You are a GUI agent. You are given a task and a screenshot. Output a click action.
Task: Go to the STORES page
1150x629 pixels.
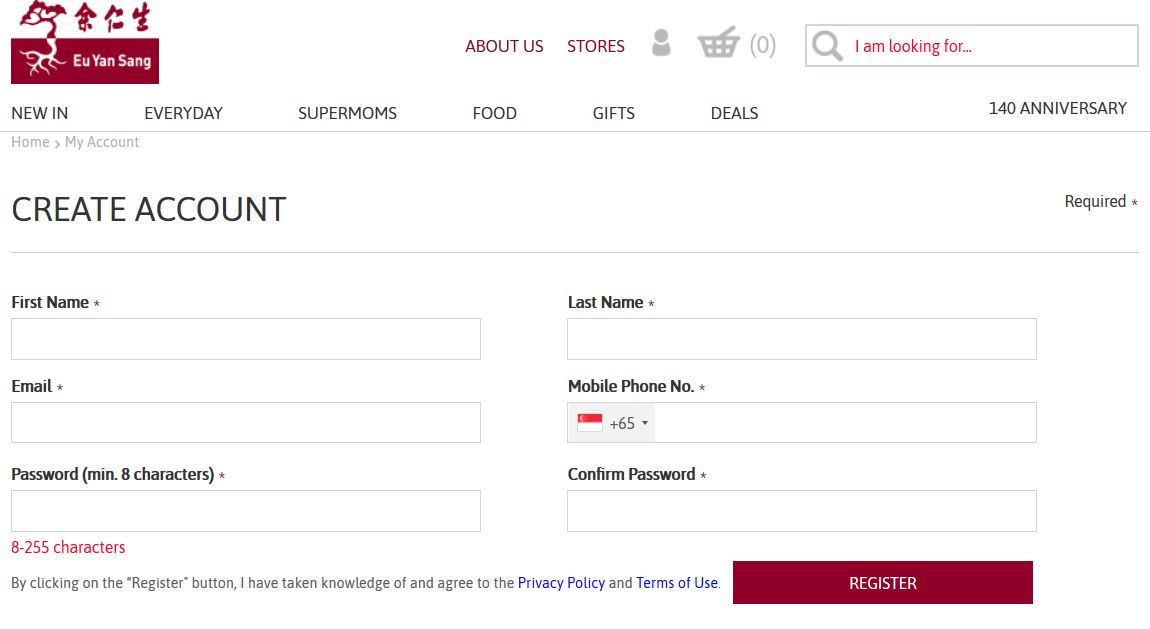click(595, 46)
